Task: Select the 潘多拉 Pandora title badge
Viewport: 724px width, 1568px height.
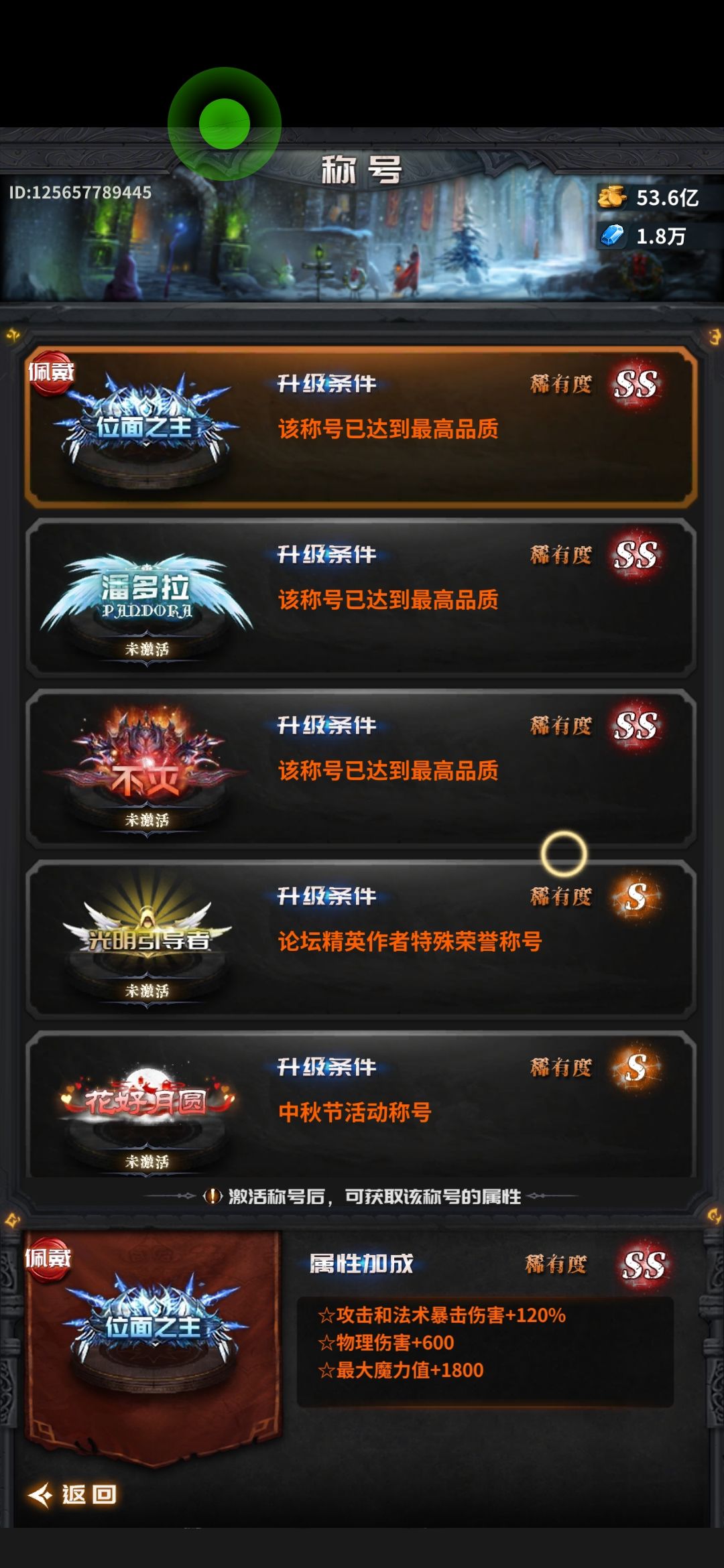Action: (x=145, y=595)
